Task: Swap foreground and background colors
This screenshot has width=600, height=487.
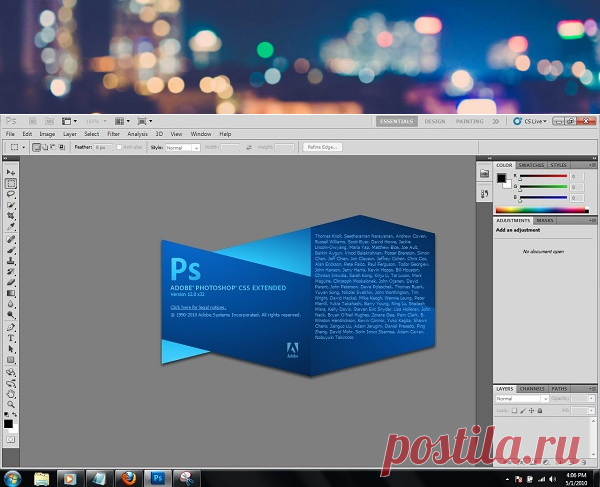Action: tap(15, 414)
